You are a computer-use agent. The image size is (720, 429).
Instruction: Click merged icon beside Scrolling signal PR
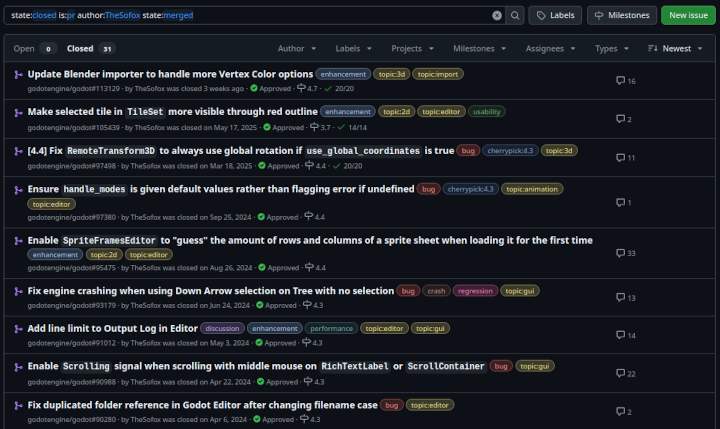coord(18,367)
